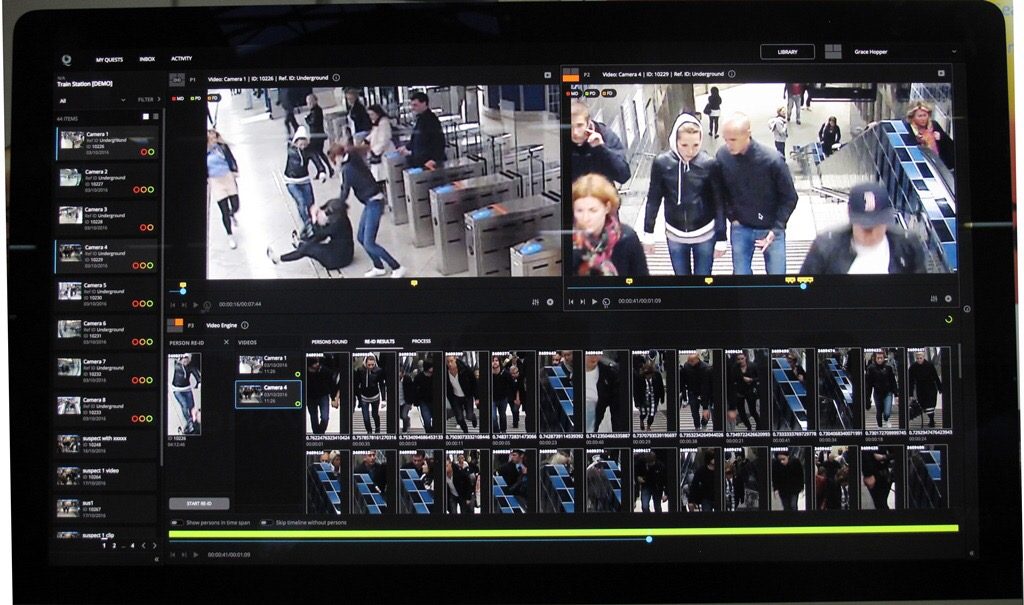Switch to the Persons Found tab
The width and height of the screenshot is (1024, 605).
[329, 341]
